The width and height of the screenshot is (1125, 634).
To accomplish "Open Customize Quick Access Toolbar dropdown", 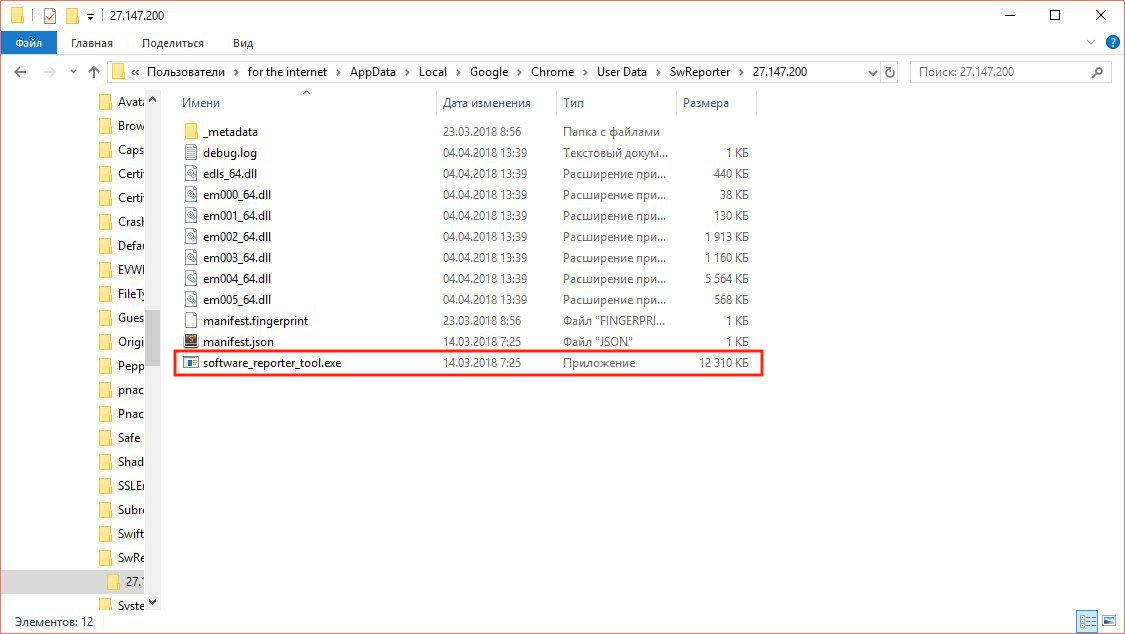I will (90, 16).
